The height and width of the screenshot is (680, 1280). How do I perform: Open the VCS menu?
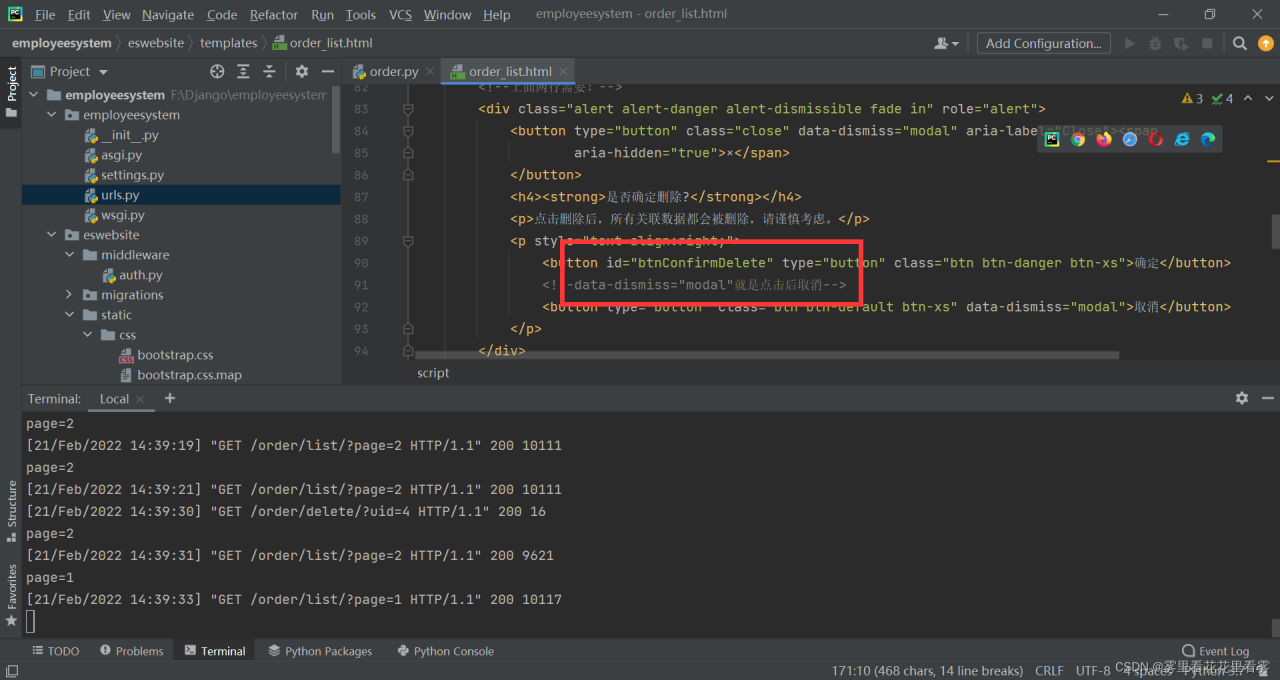[400, 15]
